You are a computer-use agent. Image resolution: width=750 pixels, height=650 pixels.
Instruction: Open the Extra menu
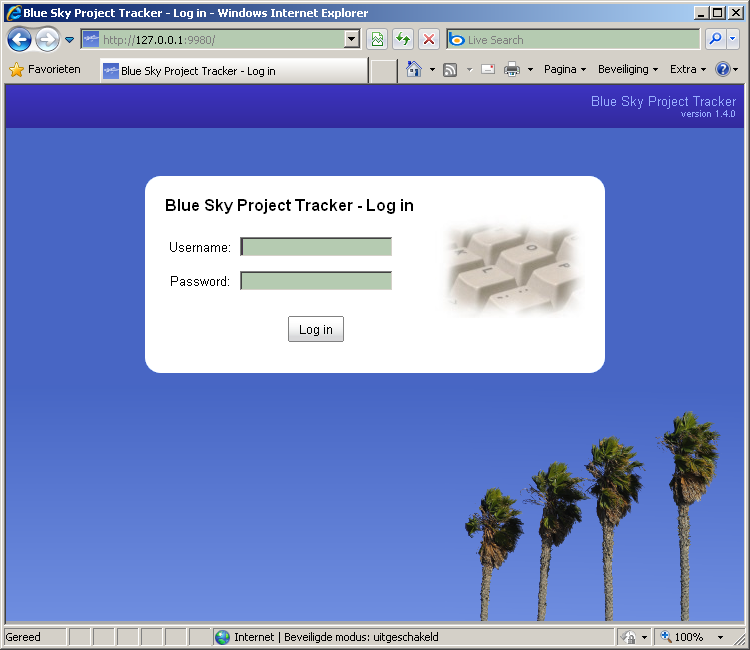(688, 69)
